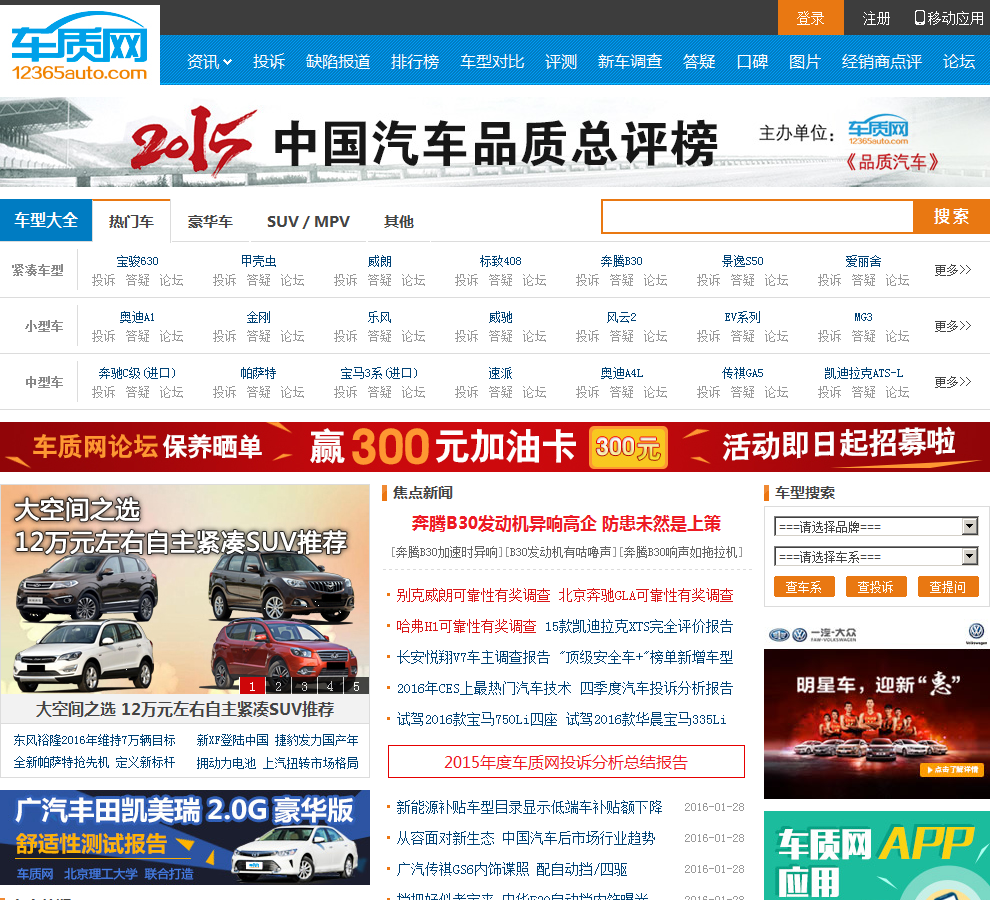Click the 车质网 12365auto.com logo
Viewport: 990px width, 900px height.
[80, 45]
